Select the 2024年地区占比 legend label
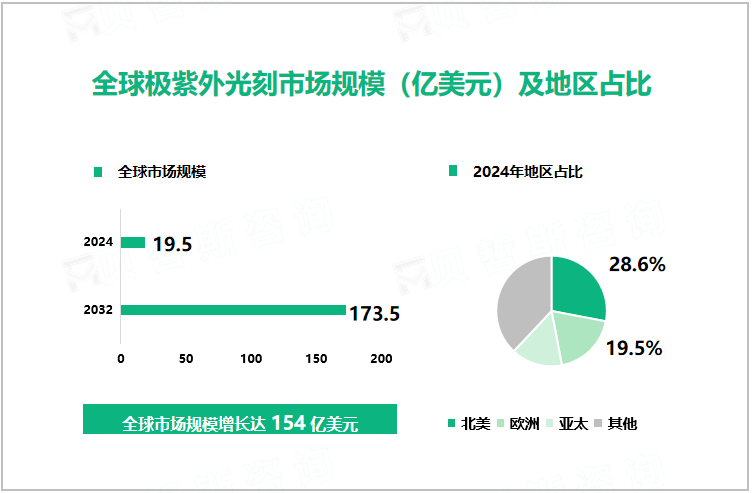The width and height of the screenshot is (753, 493). pyautogui.click(x=528, y=172)
